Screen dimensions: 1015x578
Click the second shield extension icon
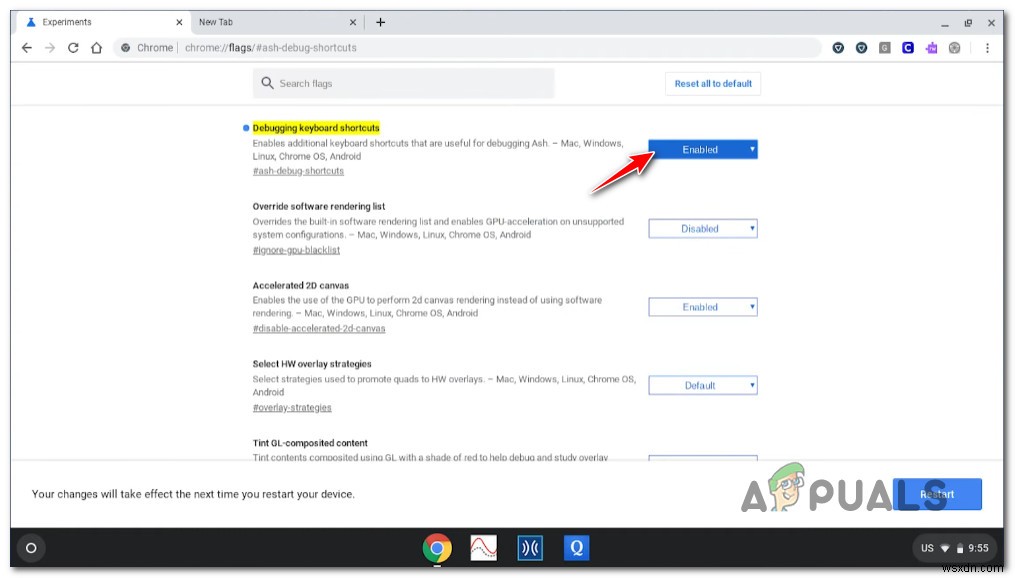click(862, 48)
